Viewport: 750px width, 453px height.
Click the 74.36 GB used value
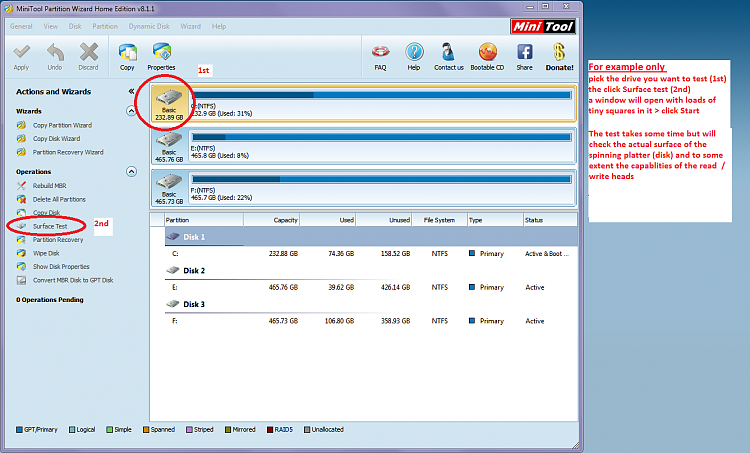(x=341, y=254)
